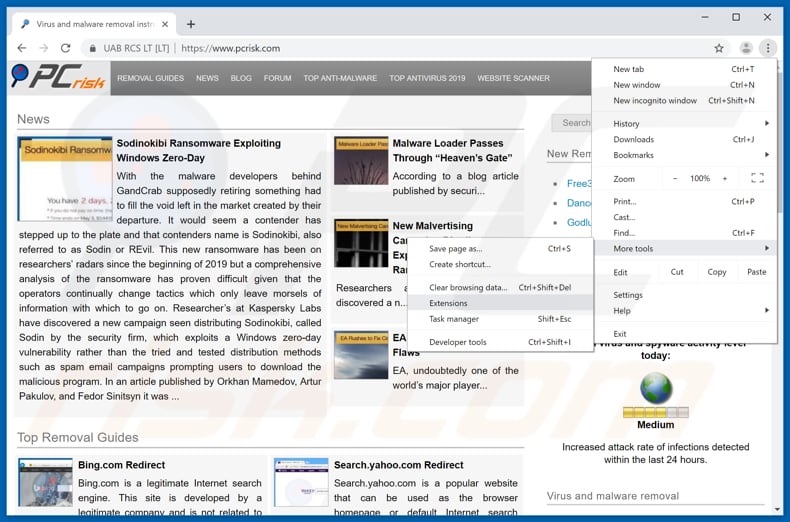790x522 pixels.
Task: Click the EA Rushes to Fix article thumbnail
Action: (361, 355)
